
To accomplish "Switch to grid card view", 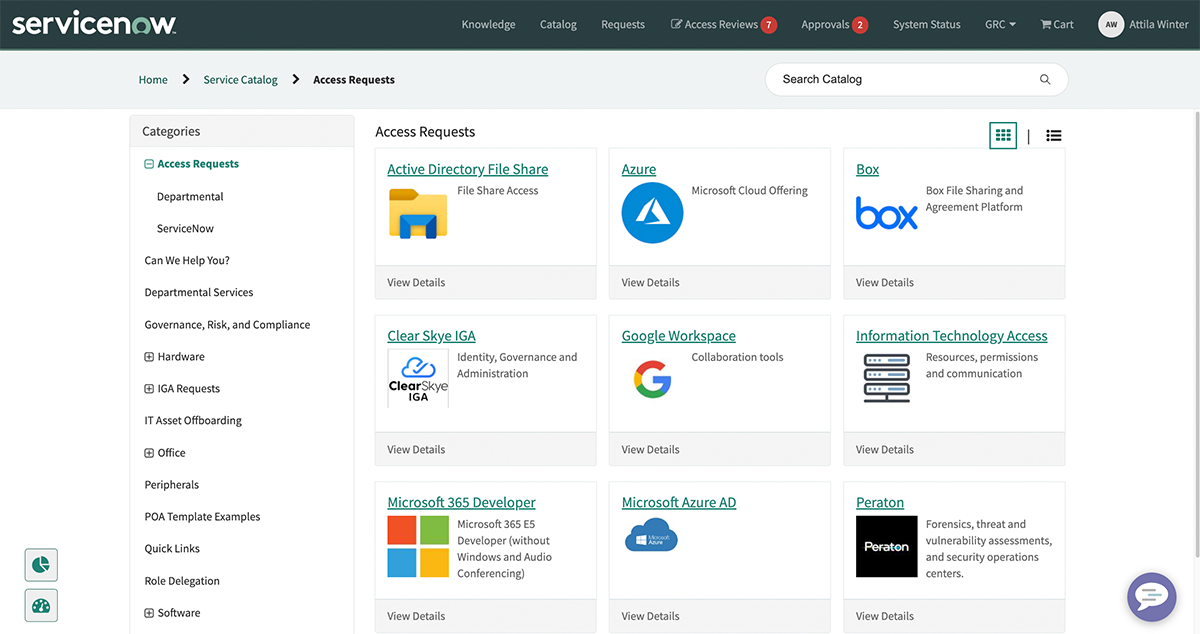I will click(x=1003, y=135).
